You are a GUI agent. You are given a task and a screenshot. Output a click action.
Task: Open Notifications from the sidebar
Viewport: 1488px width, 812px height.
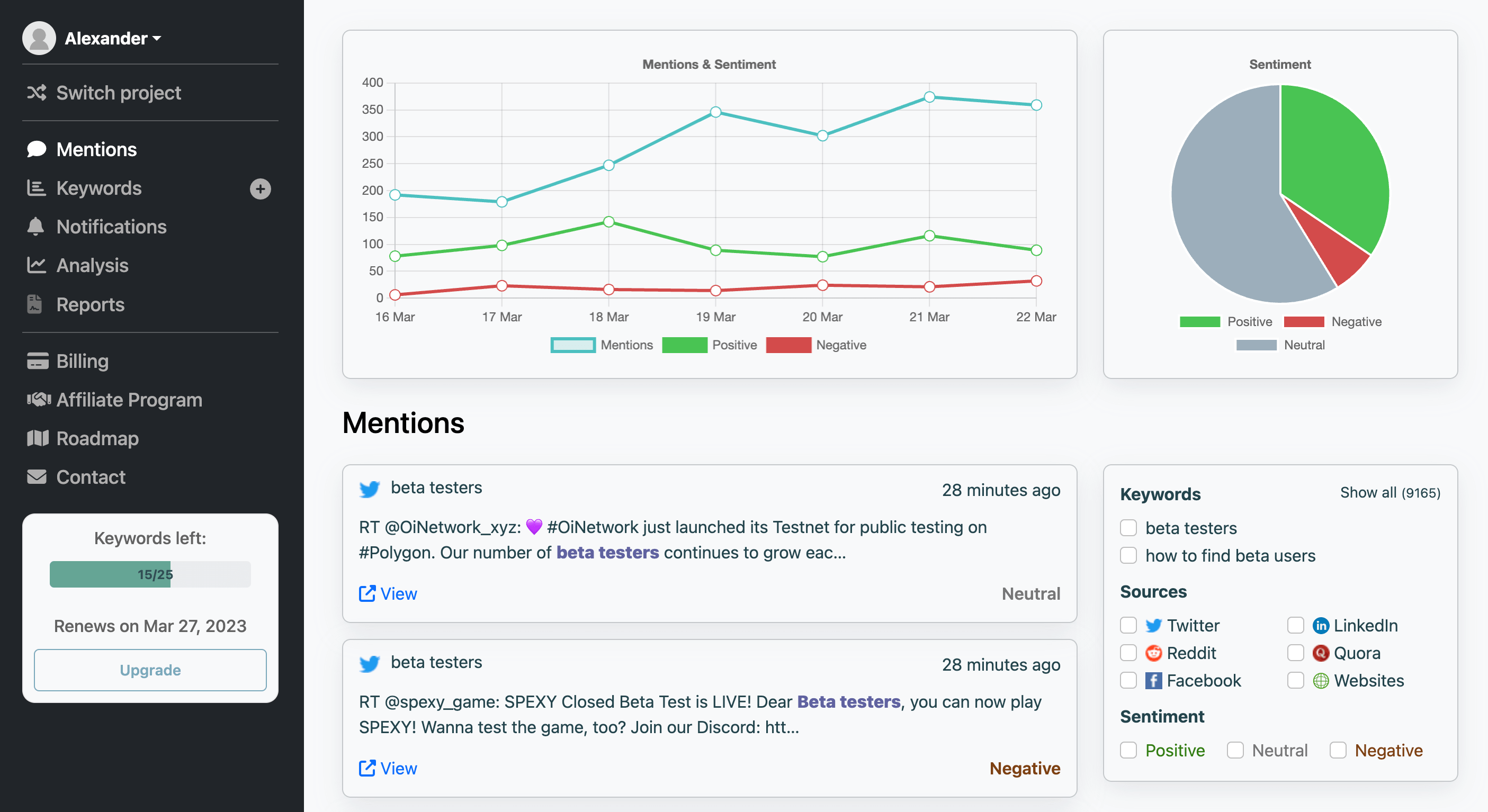pos(112,227)
